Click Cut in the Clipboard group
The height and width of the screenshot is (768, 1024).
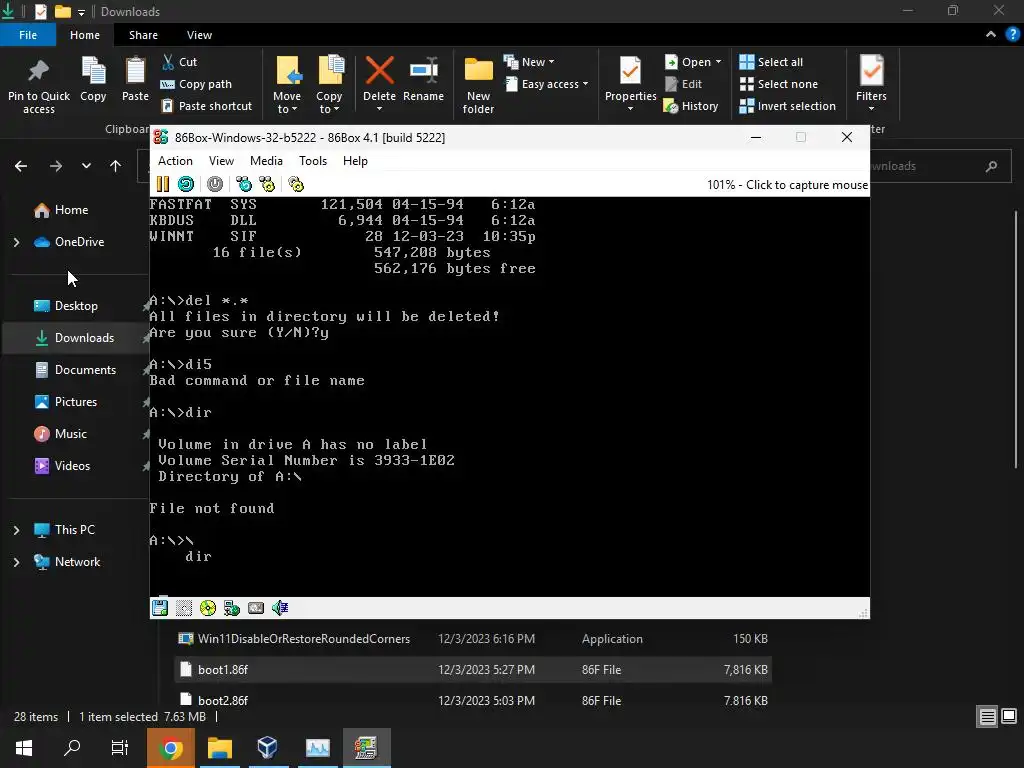tap(179, 62)
